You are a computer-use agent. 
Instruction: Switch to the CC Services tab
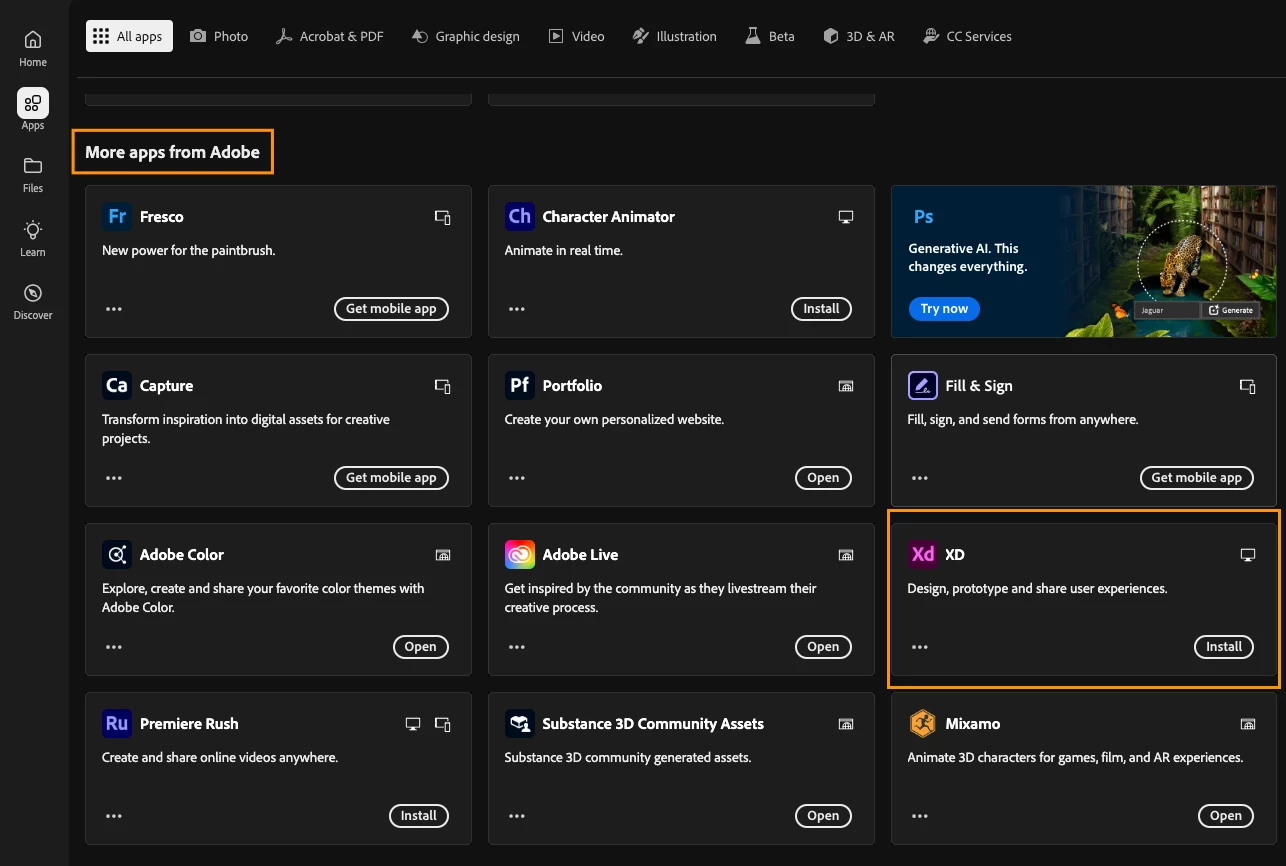968,36
